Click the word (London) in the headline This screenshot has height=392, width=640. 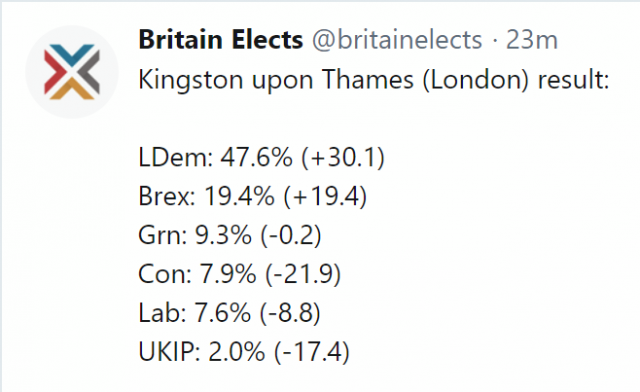click(x=476, y=80)
